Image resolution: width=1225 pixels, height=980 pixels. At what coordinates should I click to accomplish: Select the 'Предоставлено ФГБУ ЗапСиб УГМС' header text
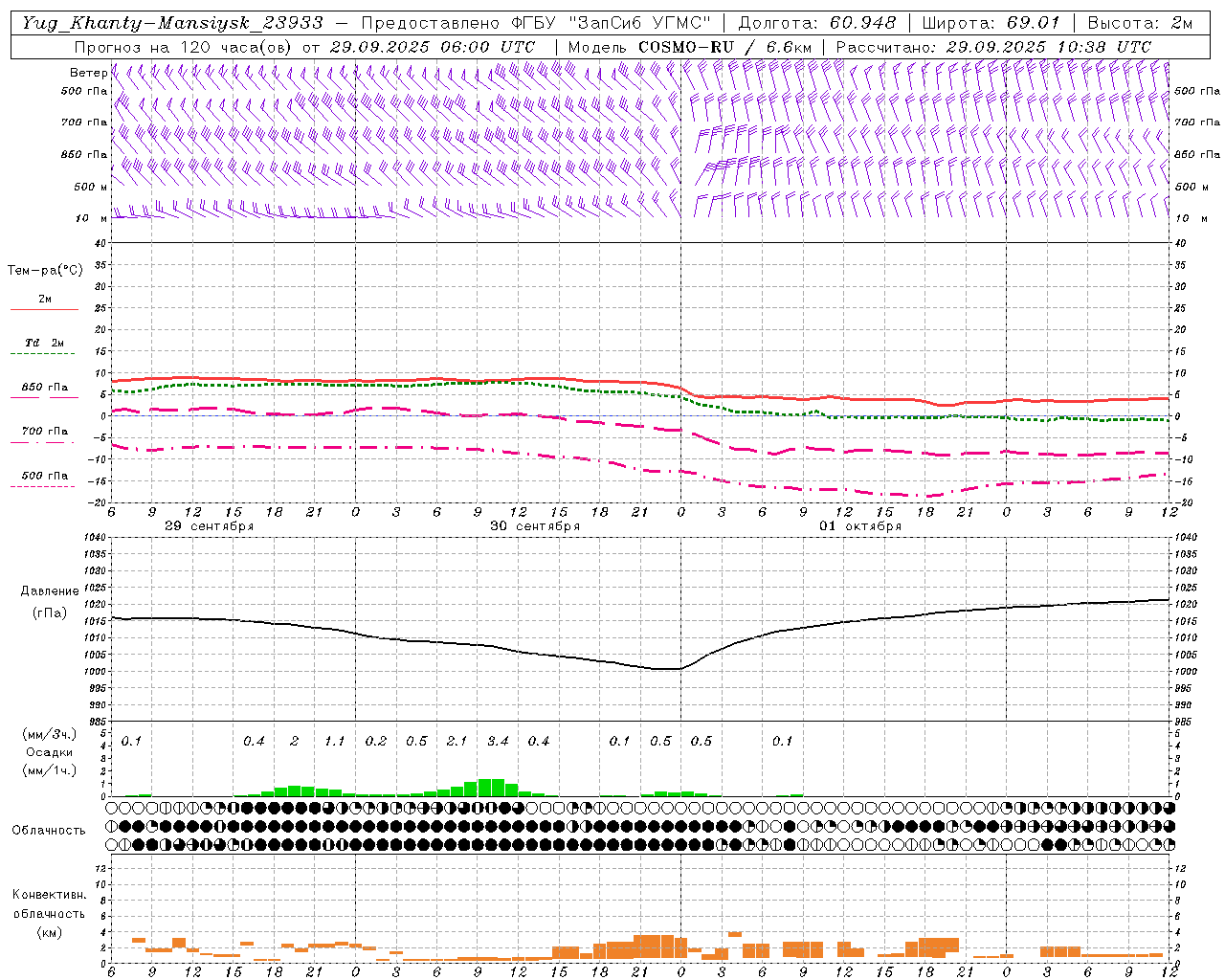tap(536, 23)
